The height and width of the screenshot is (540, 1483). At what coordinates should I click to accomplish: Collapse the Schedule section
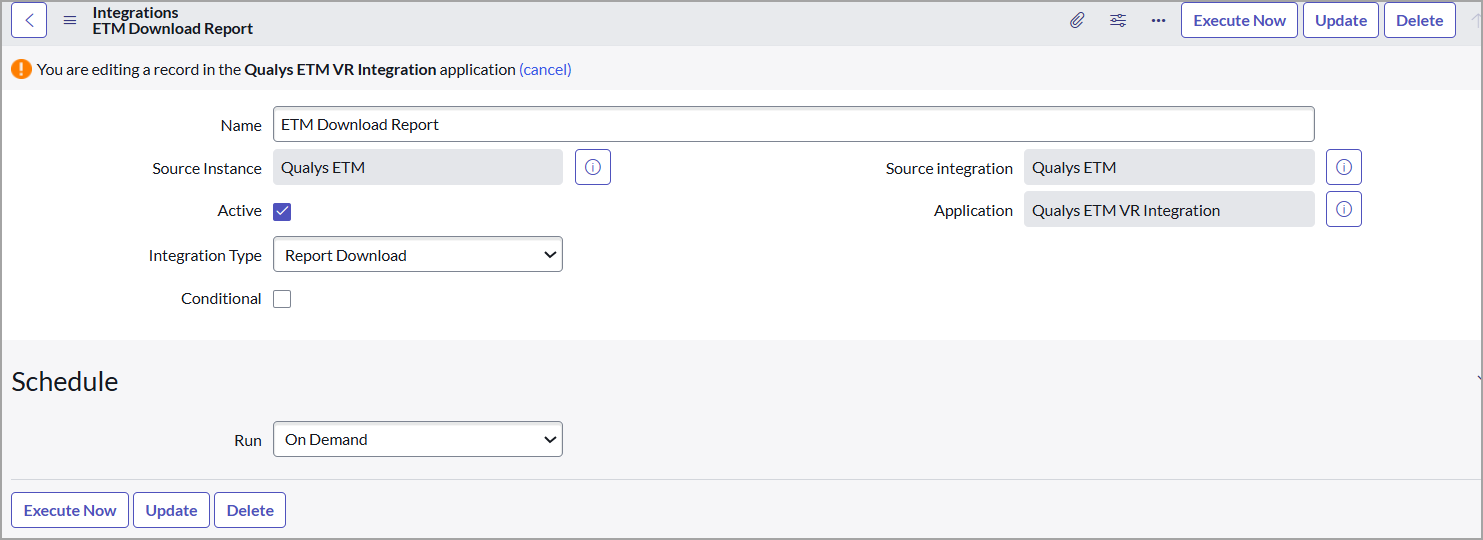pyautogui.click(x=1477, y=378)
